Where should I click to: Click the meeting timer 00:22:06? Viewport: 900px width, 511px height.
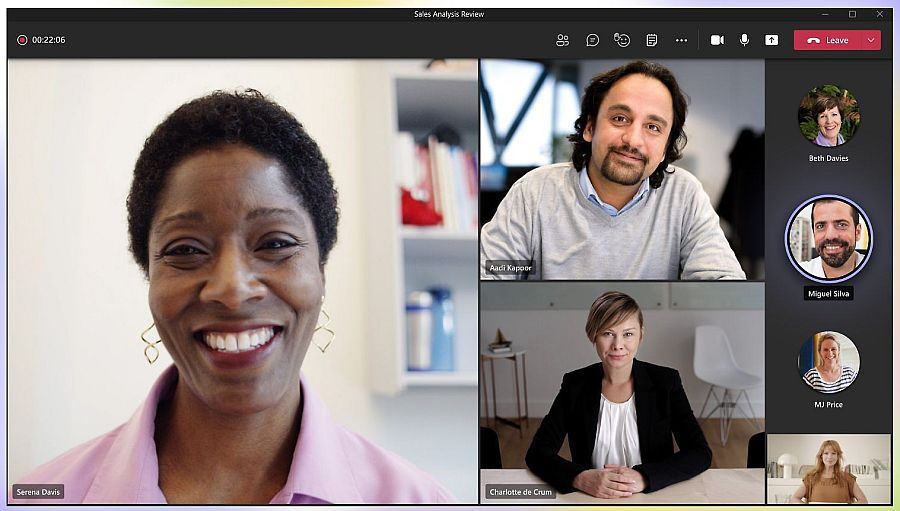[49, 40]
